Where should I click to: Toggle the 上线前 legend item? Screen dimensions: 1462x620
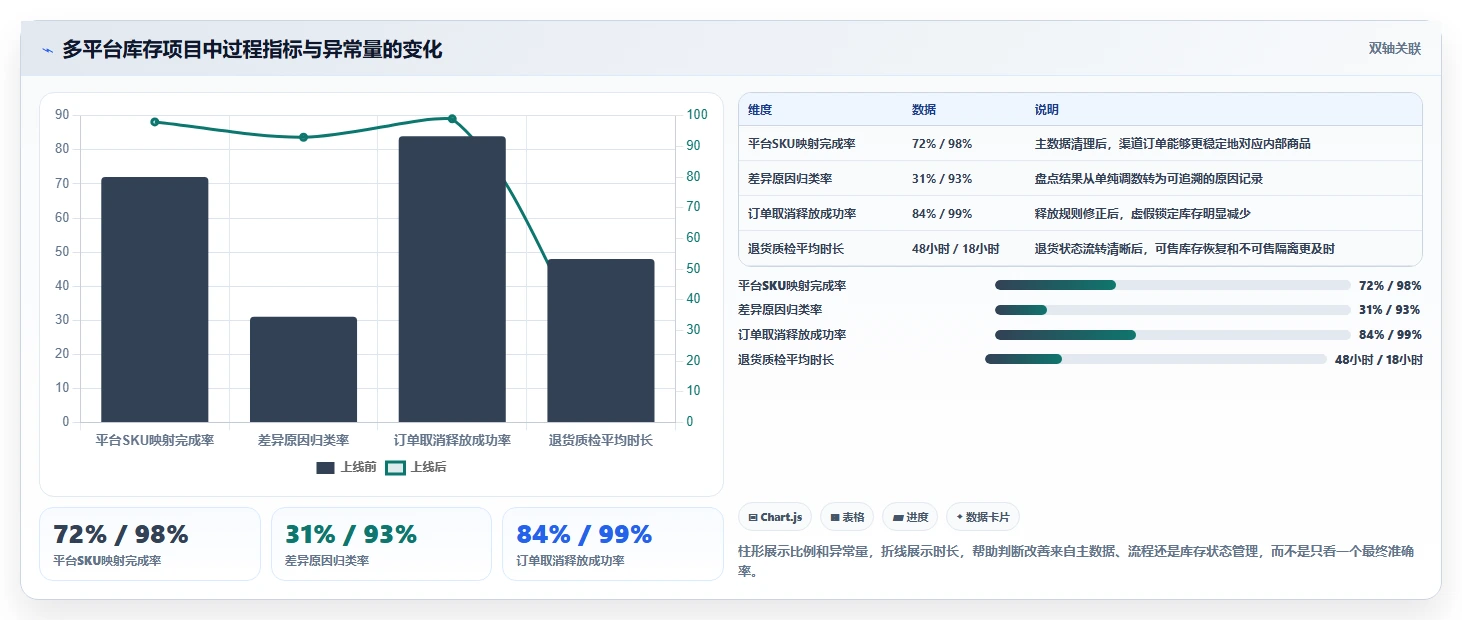[346, 467]
